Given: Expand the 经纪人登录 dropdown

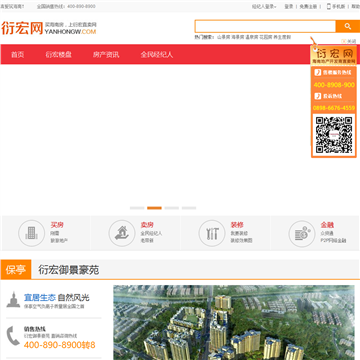Looking at the screenshot, I should tap(264, 6).
